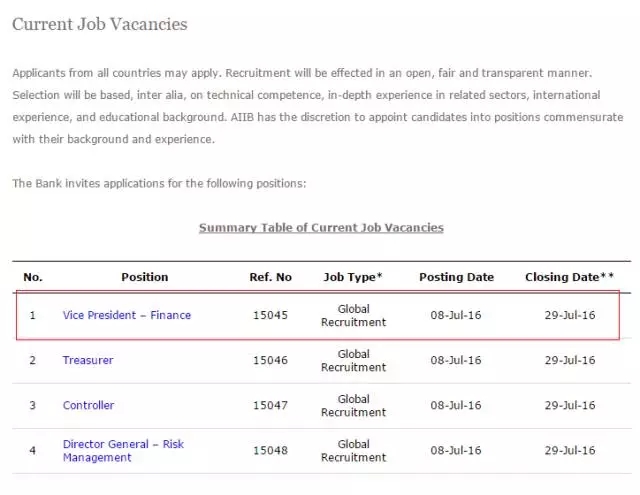Image resolution: width=640 pixels, height=495 pixels.
Task: Open the Vice President – Finance vacancy link
Action: (x=126, y=315)
